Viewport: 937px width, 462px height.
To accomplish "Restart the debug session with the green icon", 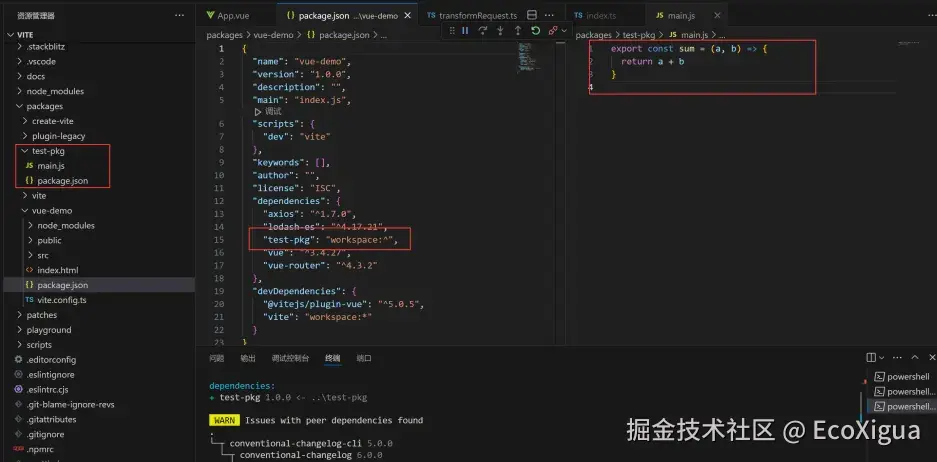I will click(535, 30).
